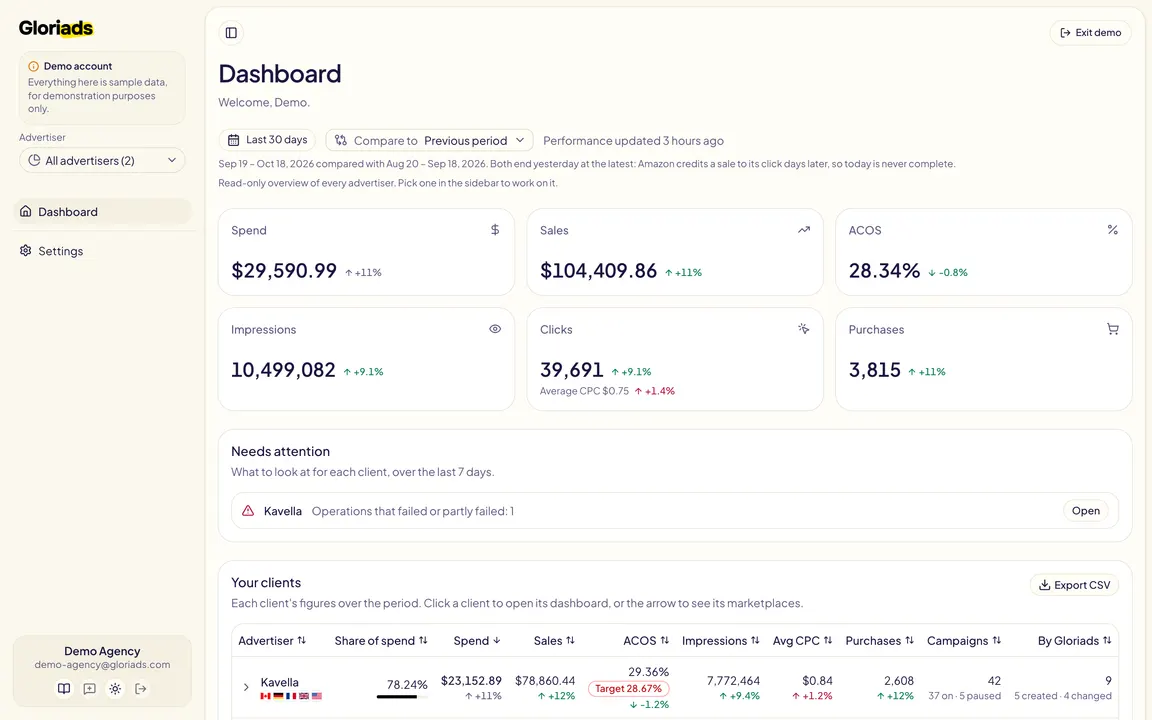Click the percent icon on ACOS card
This screenshot has width=1152, height=720.
point(1112,230)
